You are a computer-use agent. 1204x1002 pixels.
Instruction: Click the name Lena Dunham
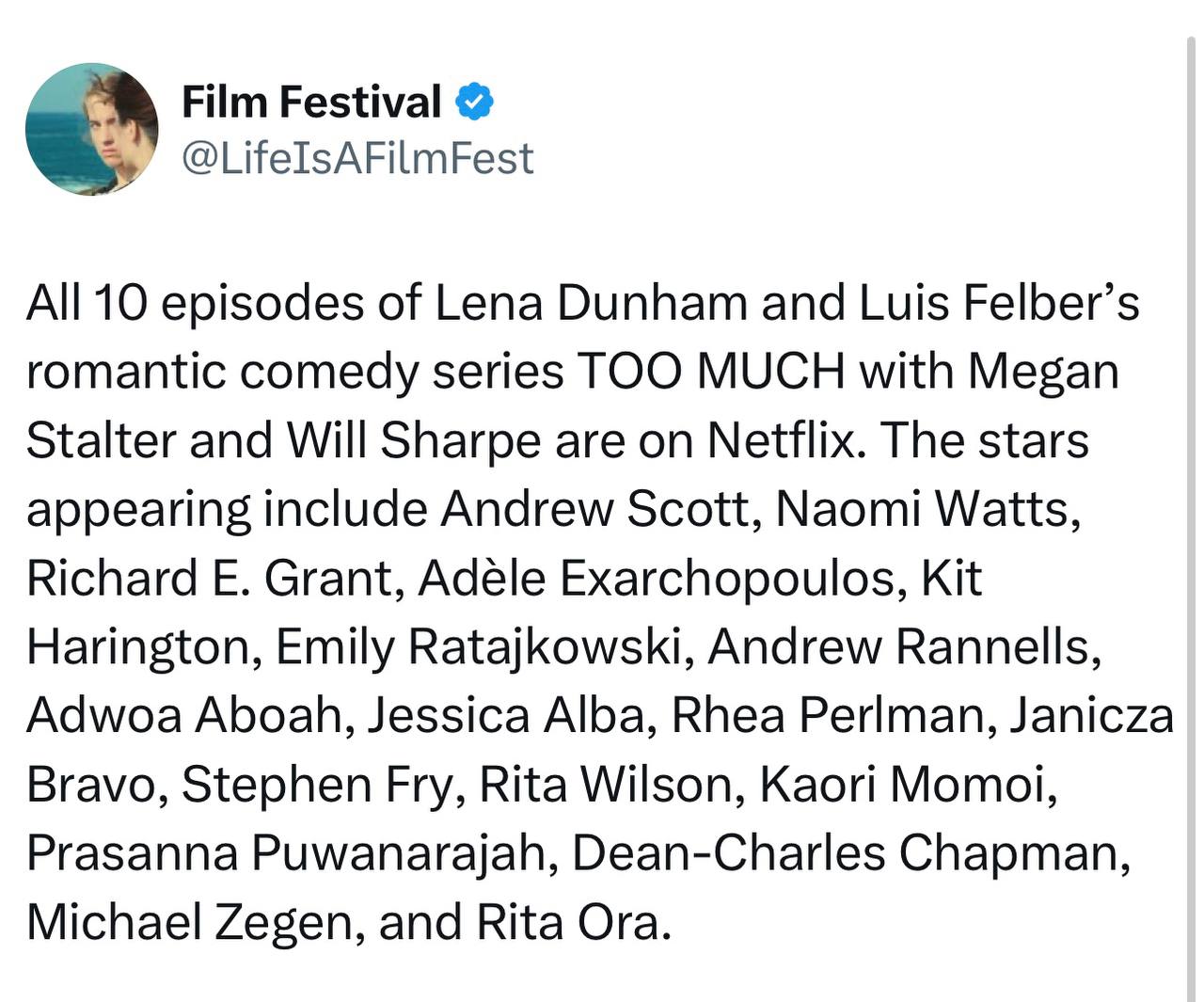(x=592, y=303)
